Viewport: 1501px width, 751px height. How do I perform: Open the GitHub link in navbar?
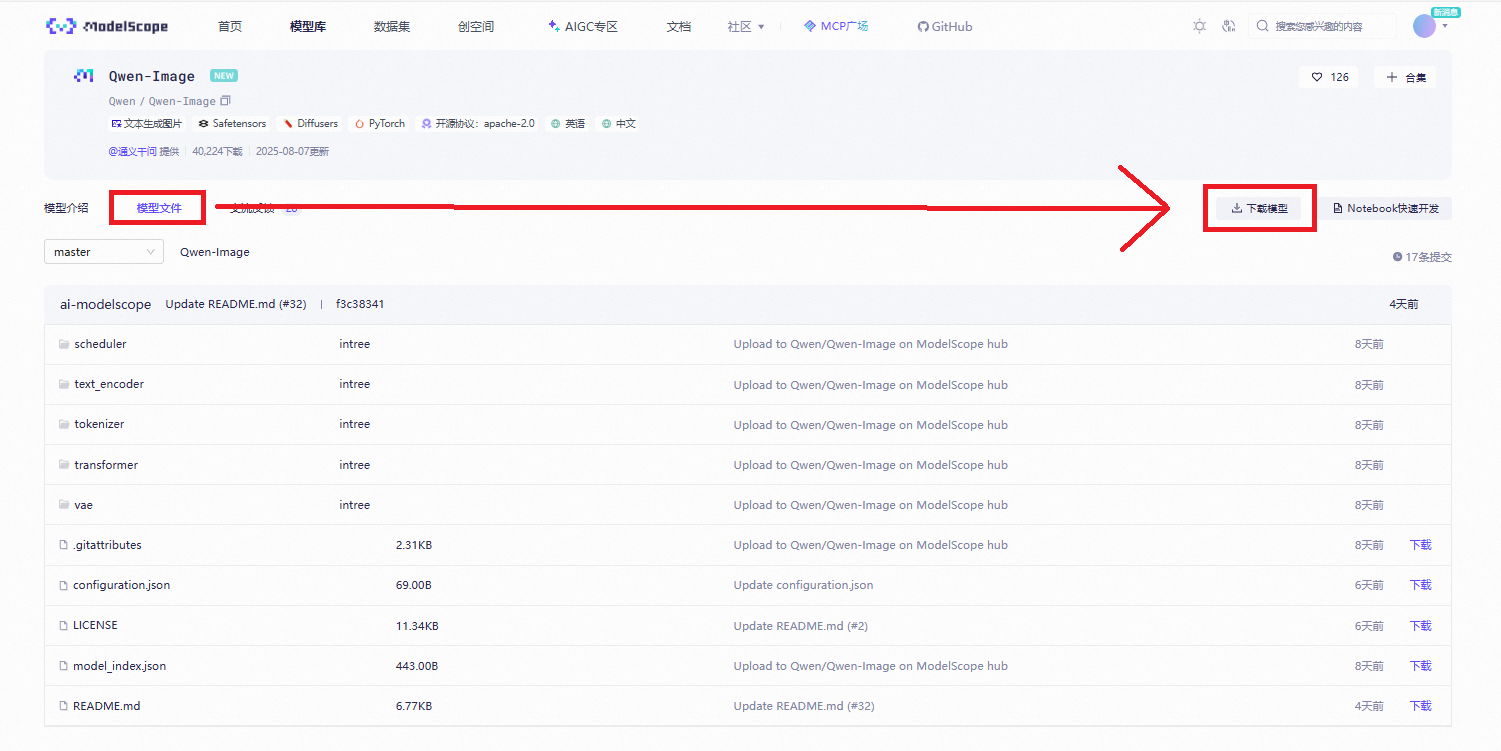tap(944, 27)
